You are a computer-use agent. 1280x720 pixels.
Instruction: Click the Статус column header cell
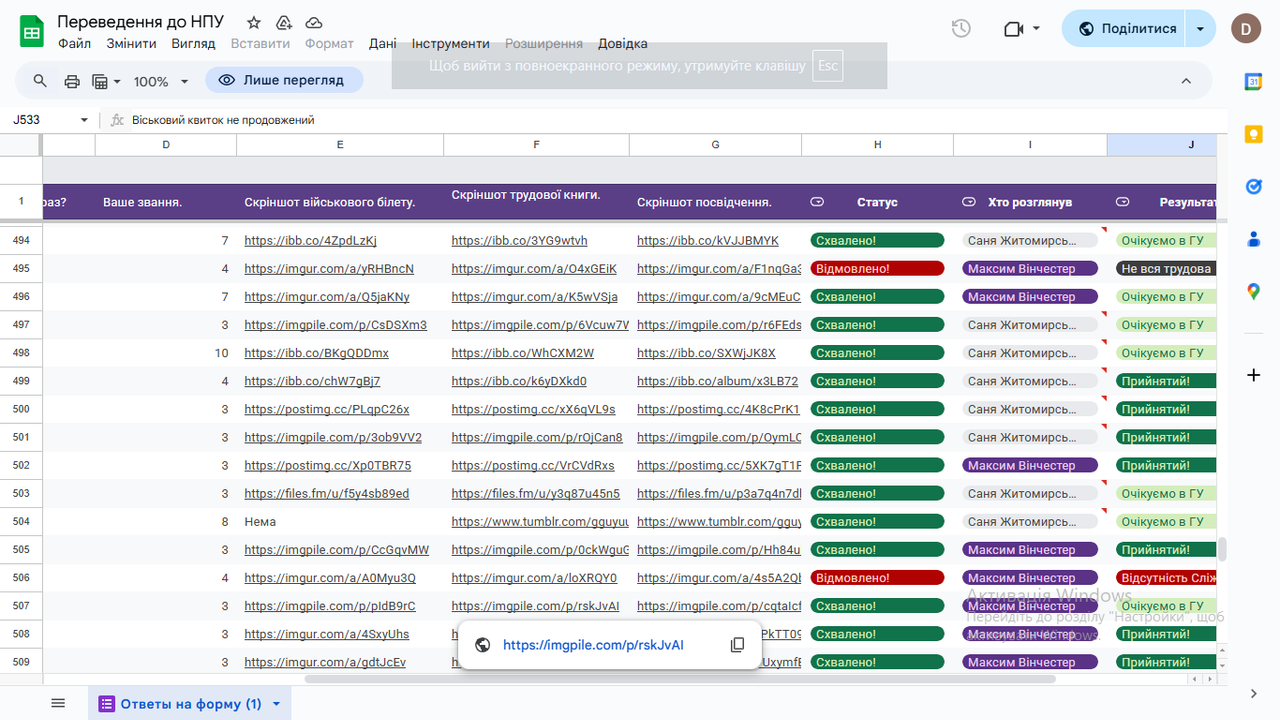(877, 202)
